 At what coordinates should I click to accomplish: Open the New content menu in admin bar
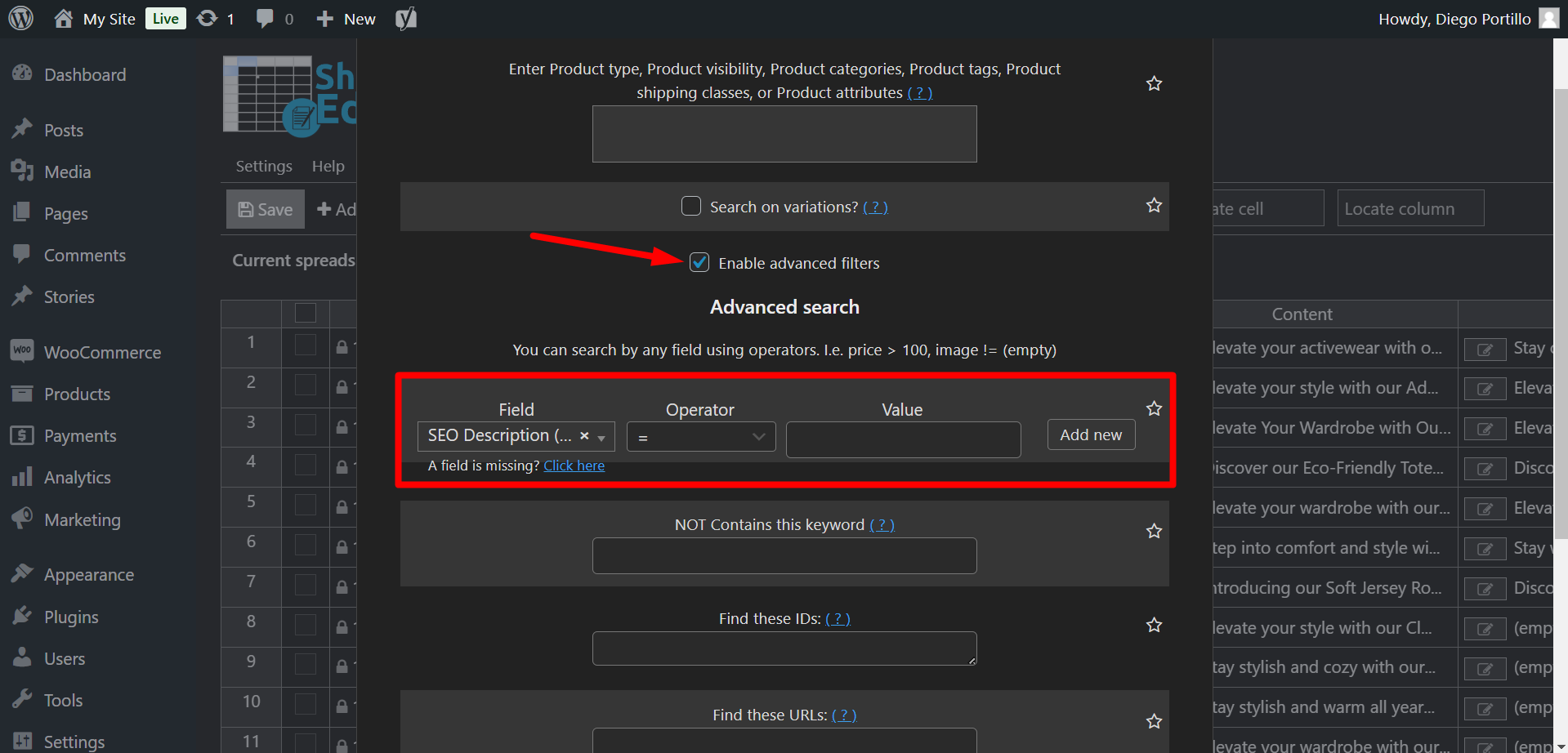click(346, 18)
